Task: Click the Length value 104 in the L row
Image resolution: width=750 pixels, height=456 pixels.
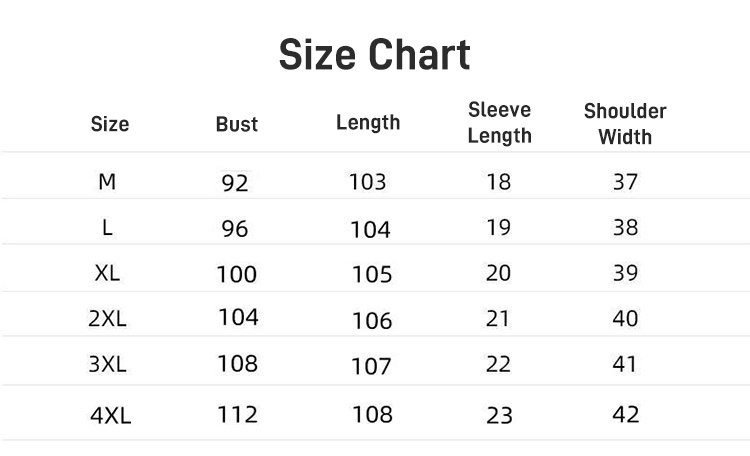Action: click(x=370, y=230)
